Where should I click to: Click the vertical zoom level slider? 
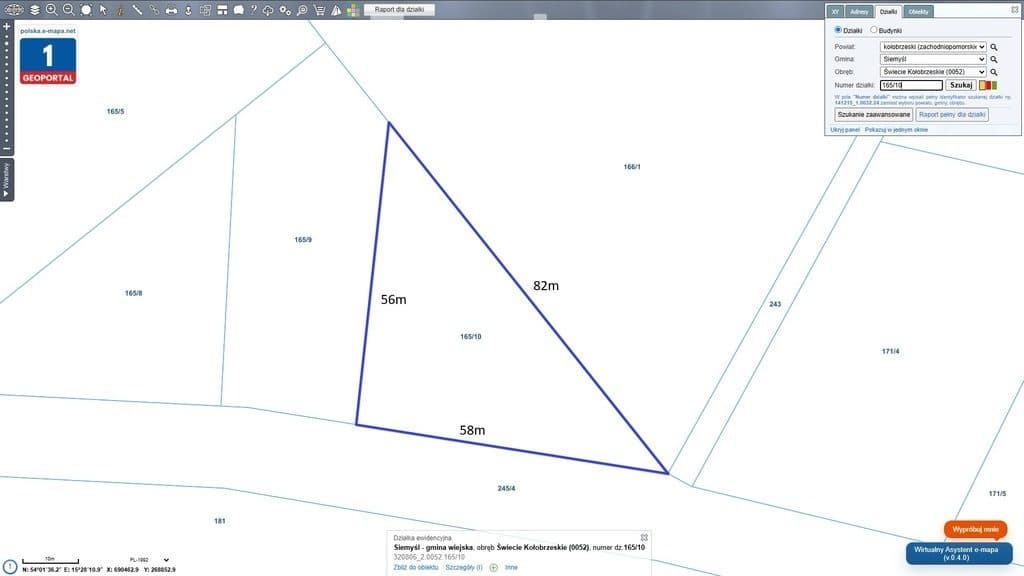click(x=7, y=88)
